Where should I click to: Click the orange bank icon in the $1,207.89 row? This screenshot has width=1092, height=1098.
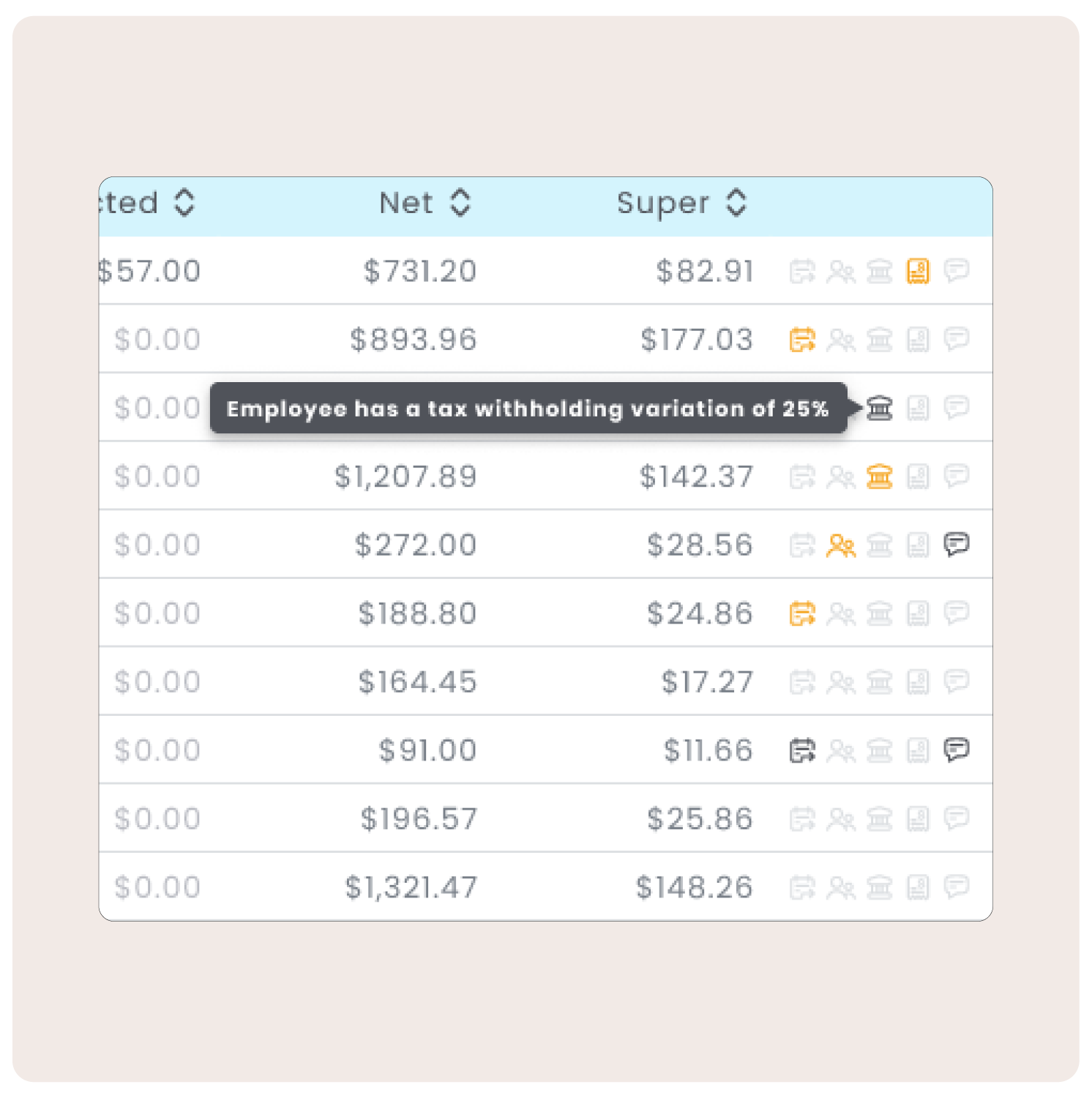pos(880,477)
